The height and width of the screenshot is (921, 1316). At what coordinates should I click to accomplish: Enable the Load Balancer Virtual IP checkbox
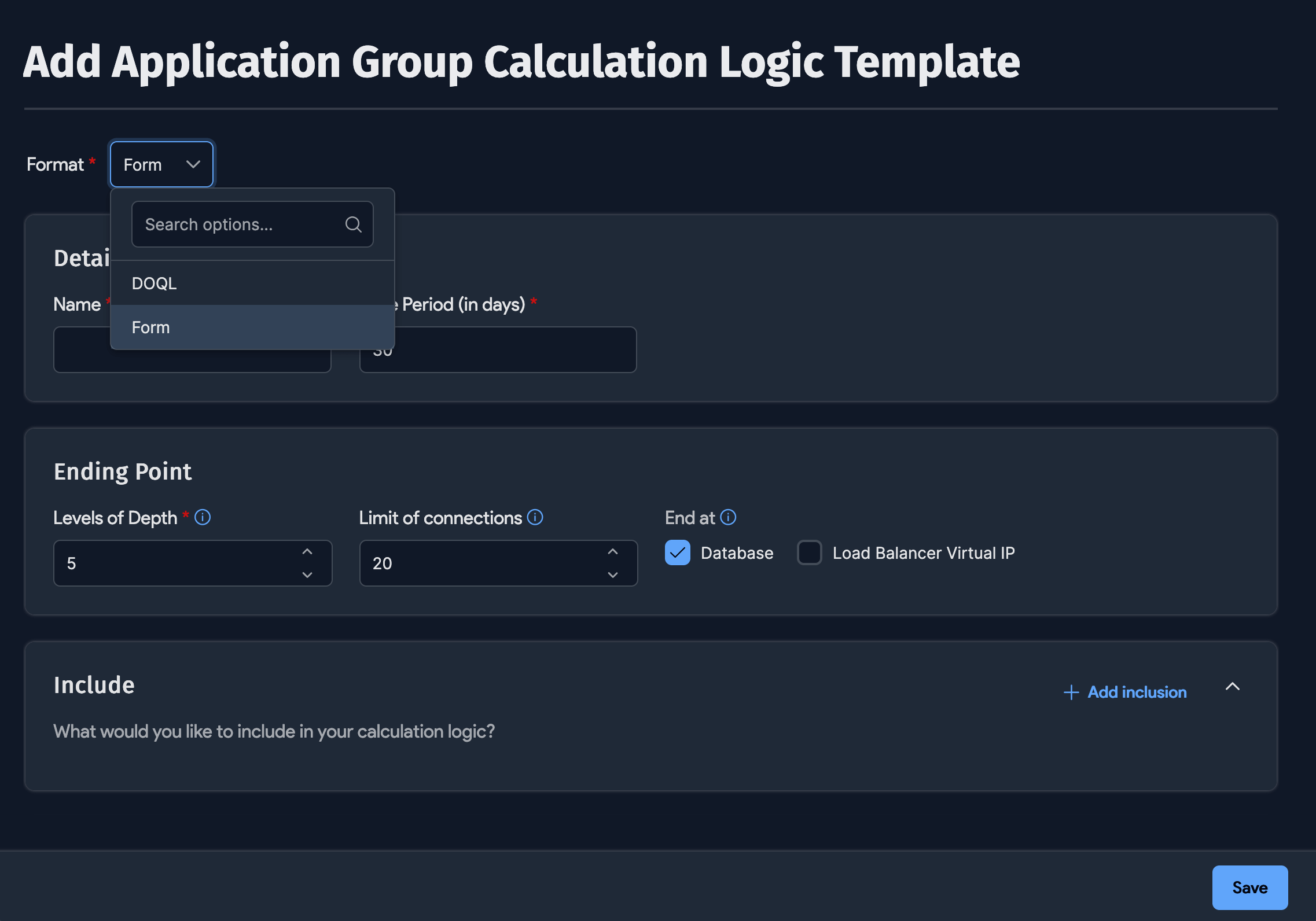point(809,552)
